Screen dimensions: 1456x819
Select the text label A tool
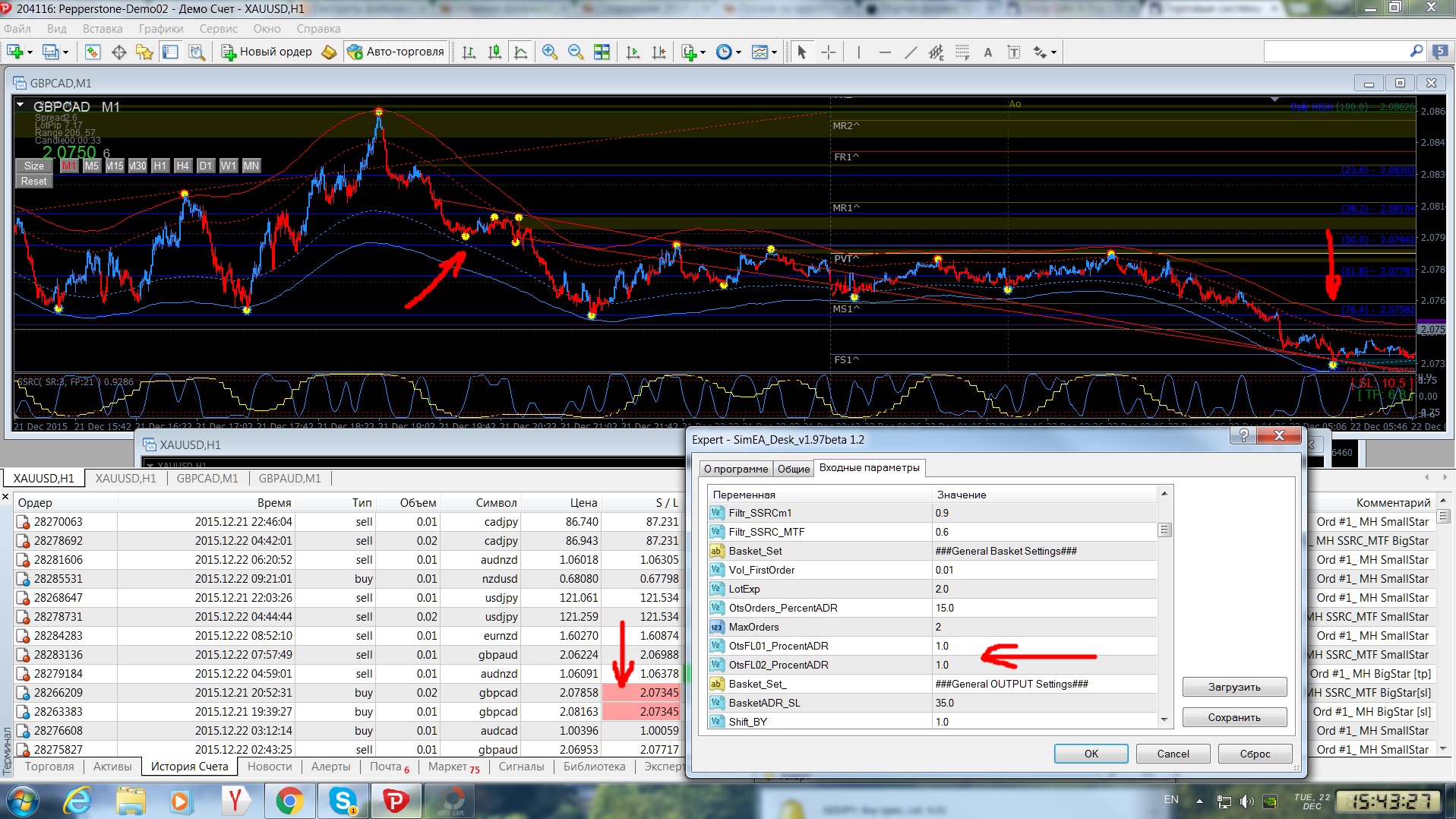988,52
